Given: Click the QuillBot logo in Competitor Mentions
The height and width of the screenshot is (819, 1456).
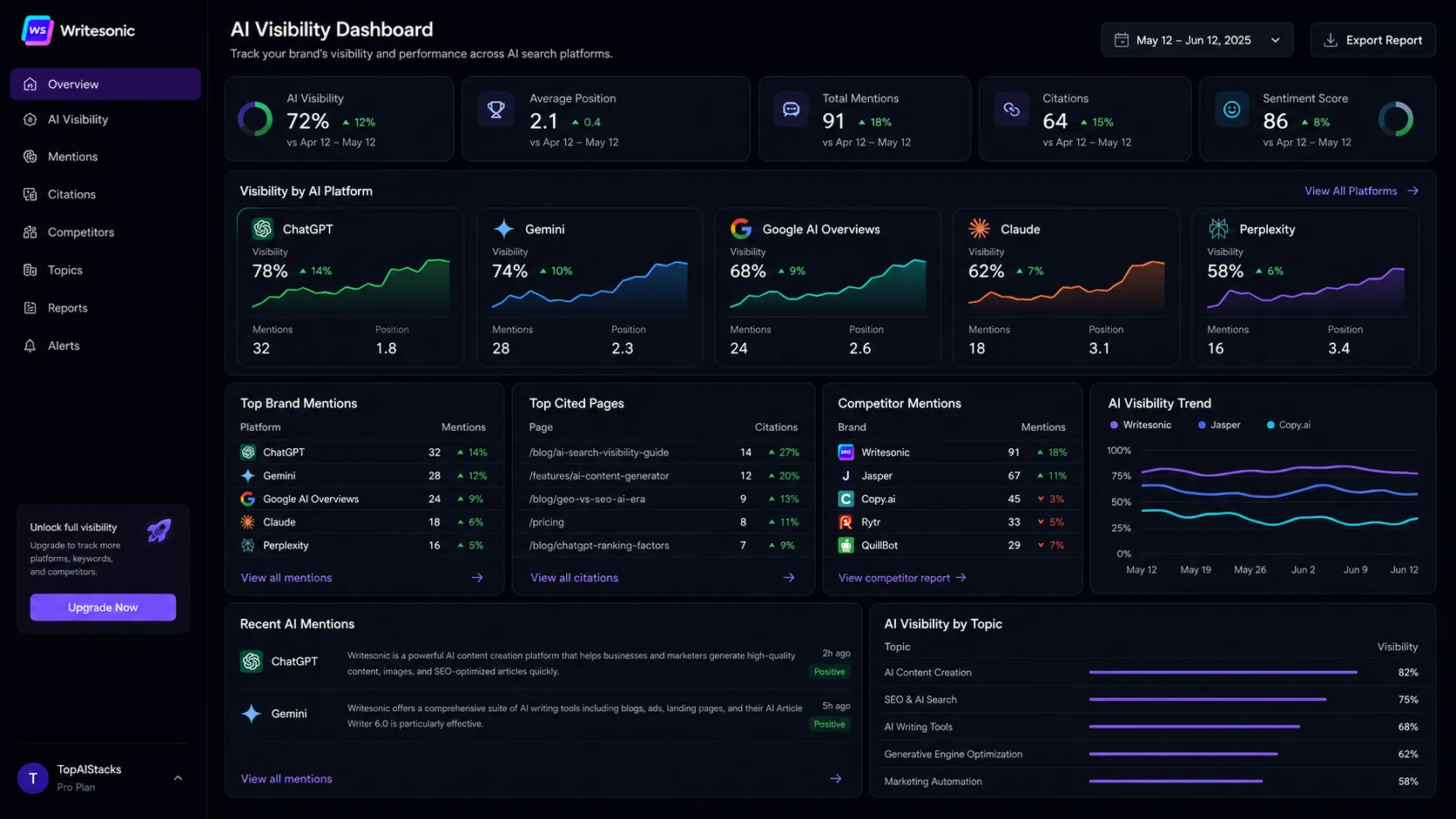Looking at the screenshot, I should point(846,546).
